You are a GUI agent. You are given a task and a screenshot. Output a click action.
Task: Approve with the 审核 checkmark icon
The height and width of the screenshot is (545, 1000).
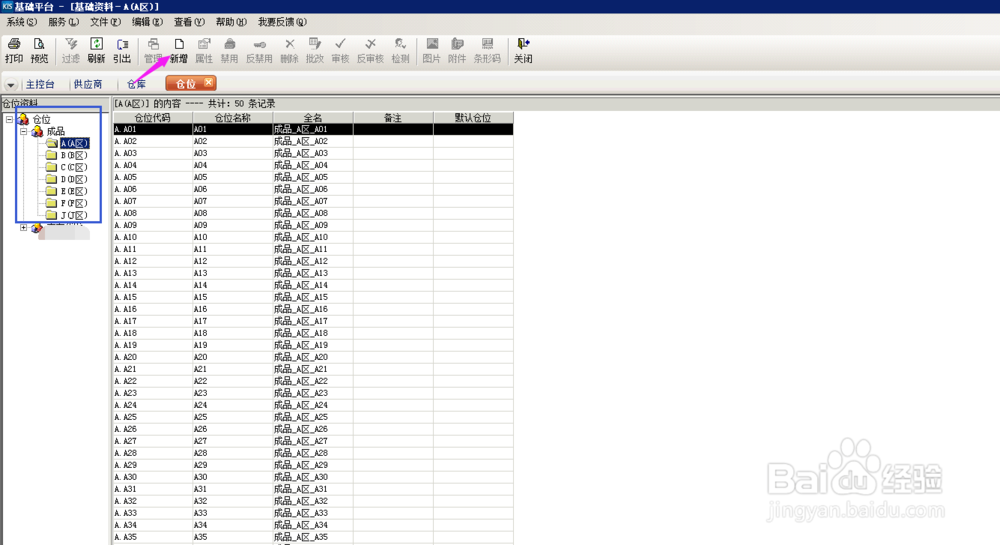(x=341, y=50)
